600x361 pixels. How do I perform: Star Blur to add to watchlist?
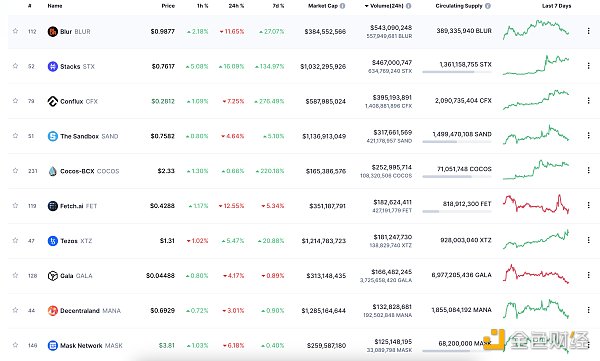pos(15,31)
